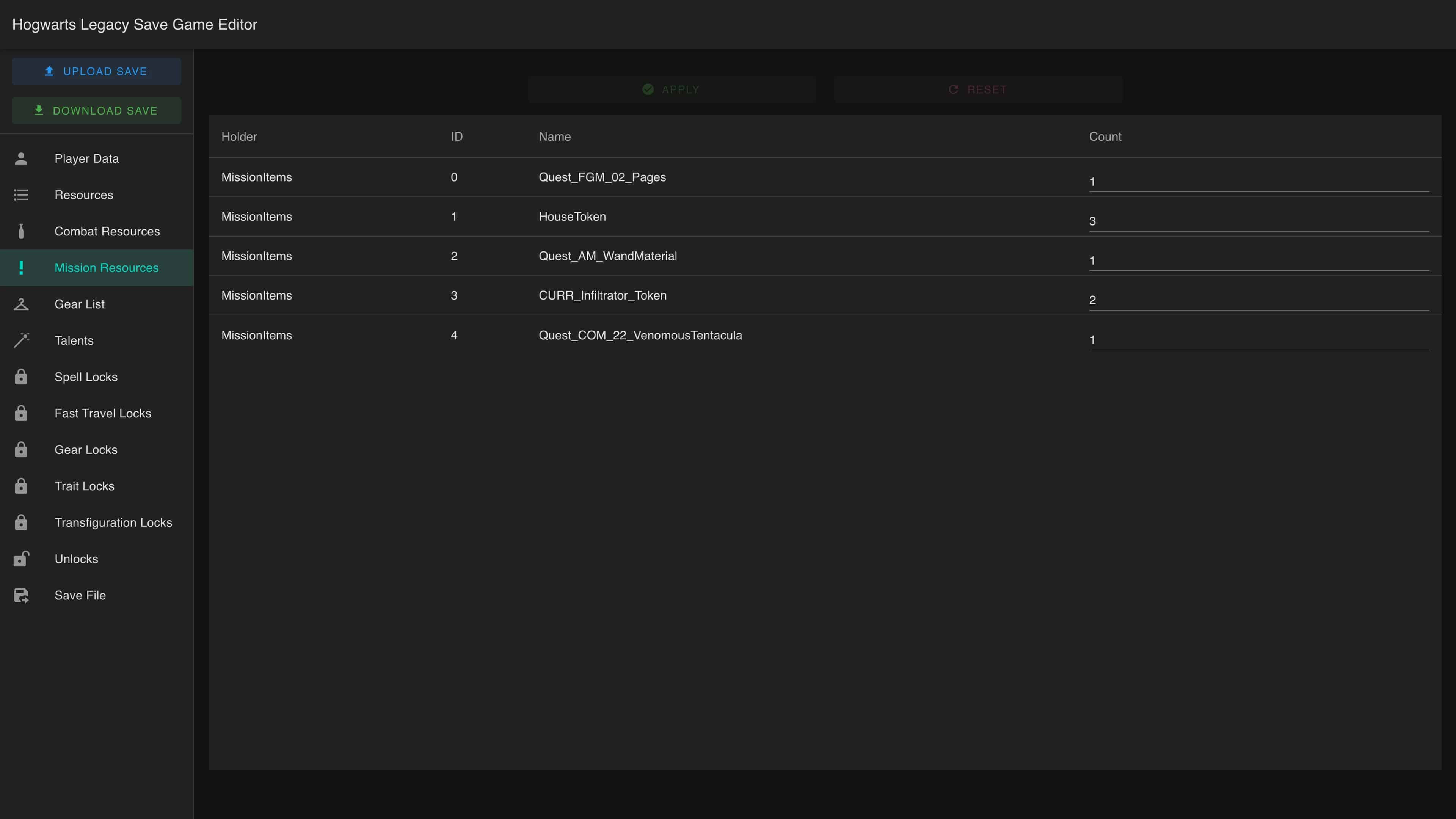The height and width of the screenshot is (819, 1456).
Task: Open the Gear Locks page
Action: [x=97, y=450]
